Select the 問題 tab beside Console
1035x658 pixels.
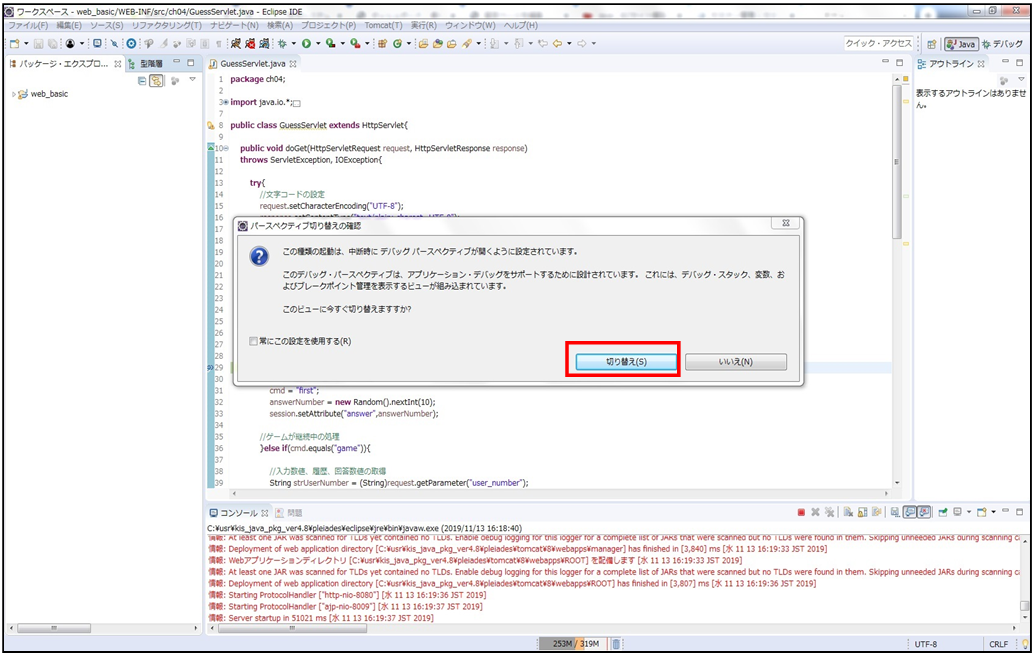(294, 512)
